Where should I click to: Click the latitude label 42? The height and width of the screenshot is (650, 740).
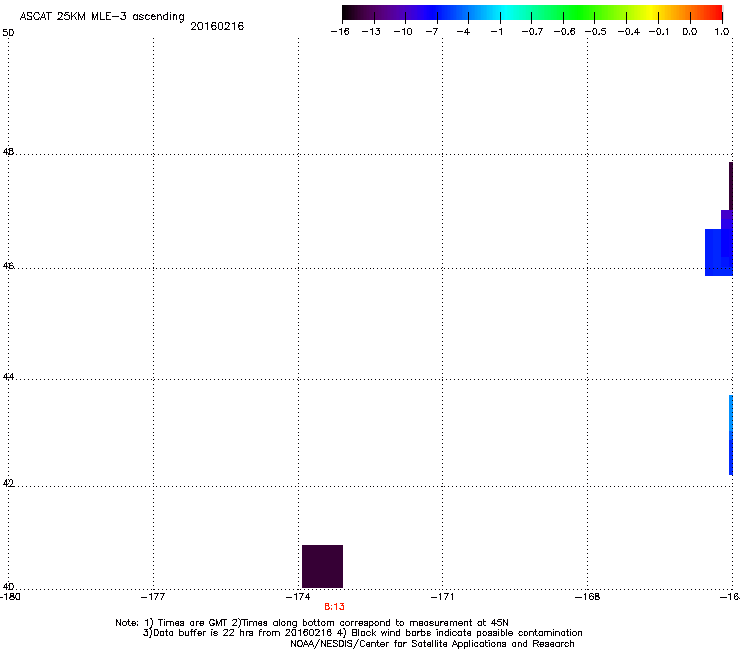[8, 483]
